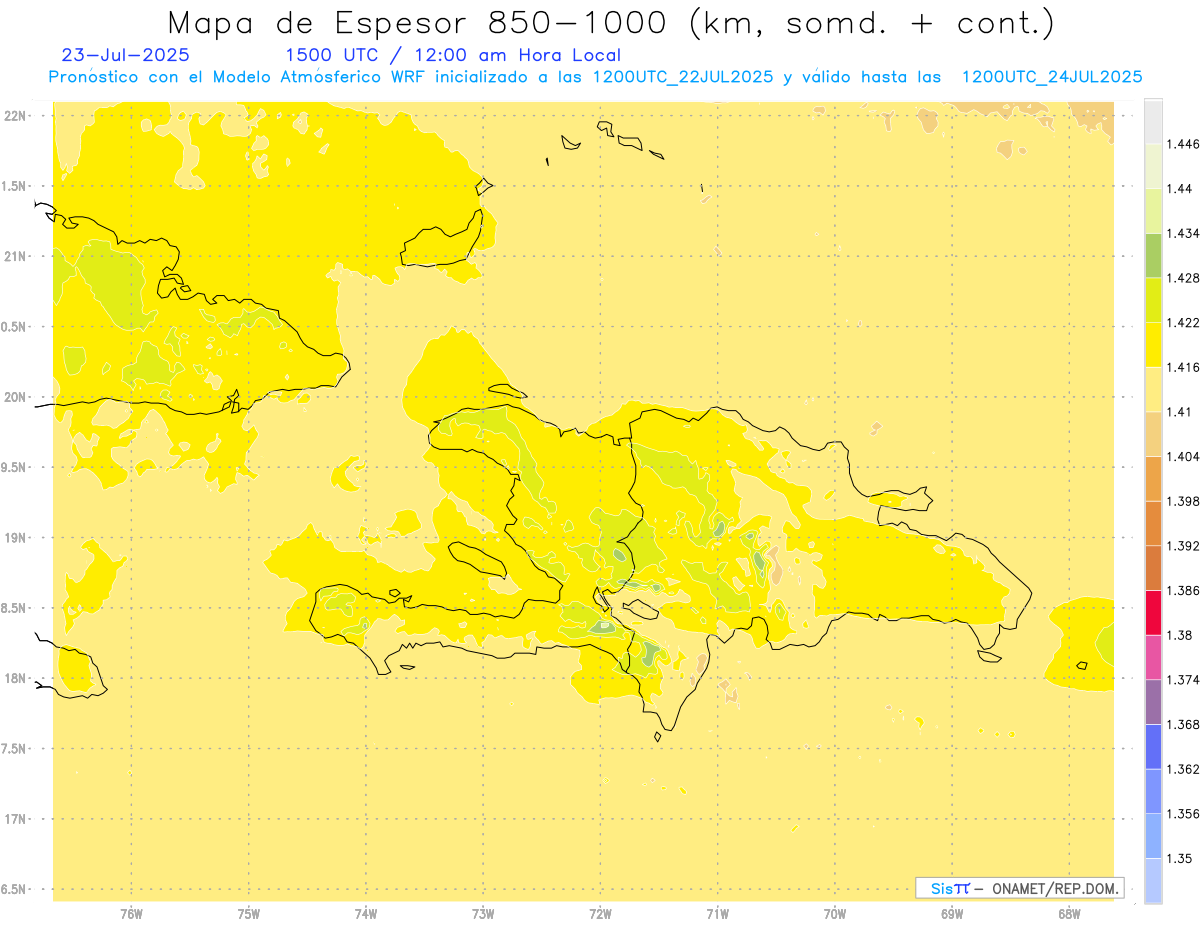The width and height of the screenshot is (1200, 927).
Task: Click the '72W' longitude label
Action: click(x=600, y=914)
